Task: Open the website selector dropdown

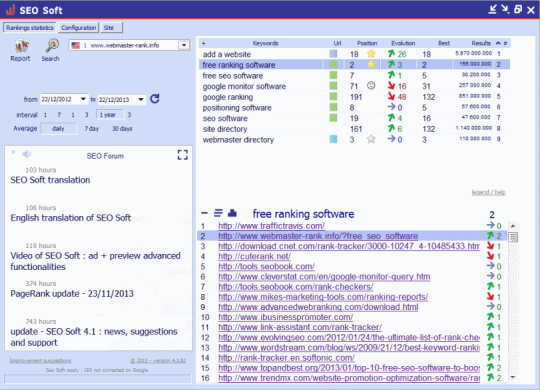Action: pos(184,45)
